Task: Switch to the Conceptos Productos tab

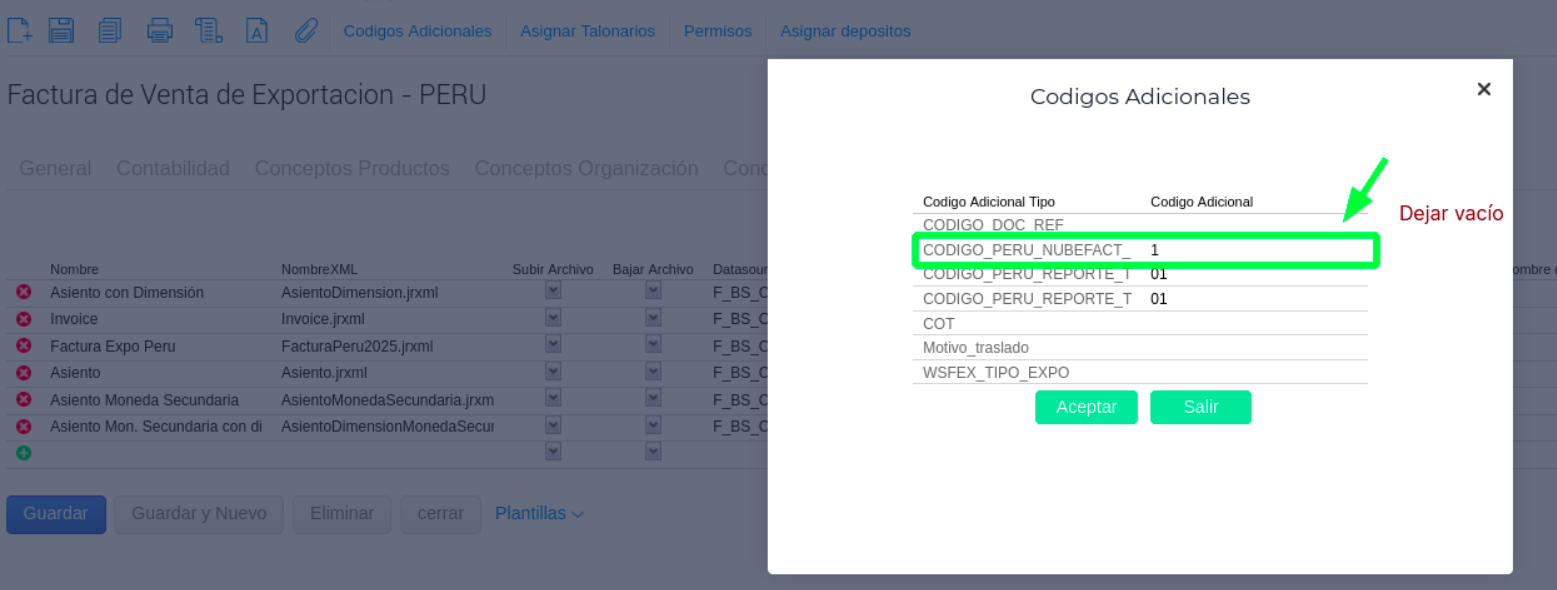Action: (x=352, y=168)
